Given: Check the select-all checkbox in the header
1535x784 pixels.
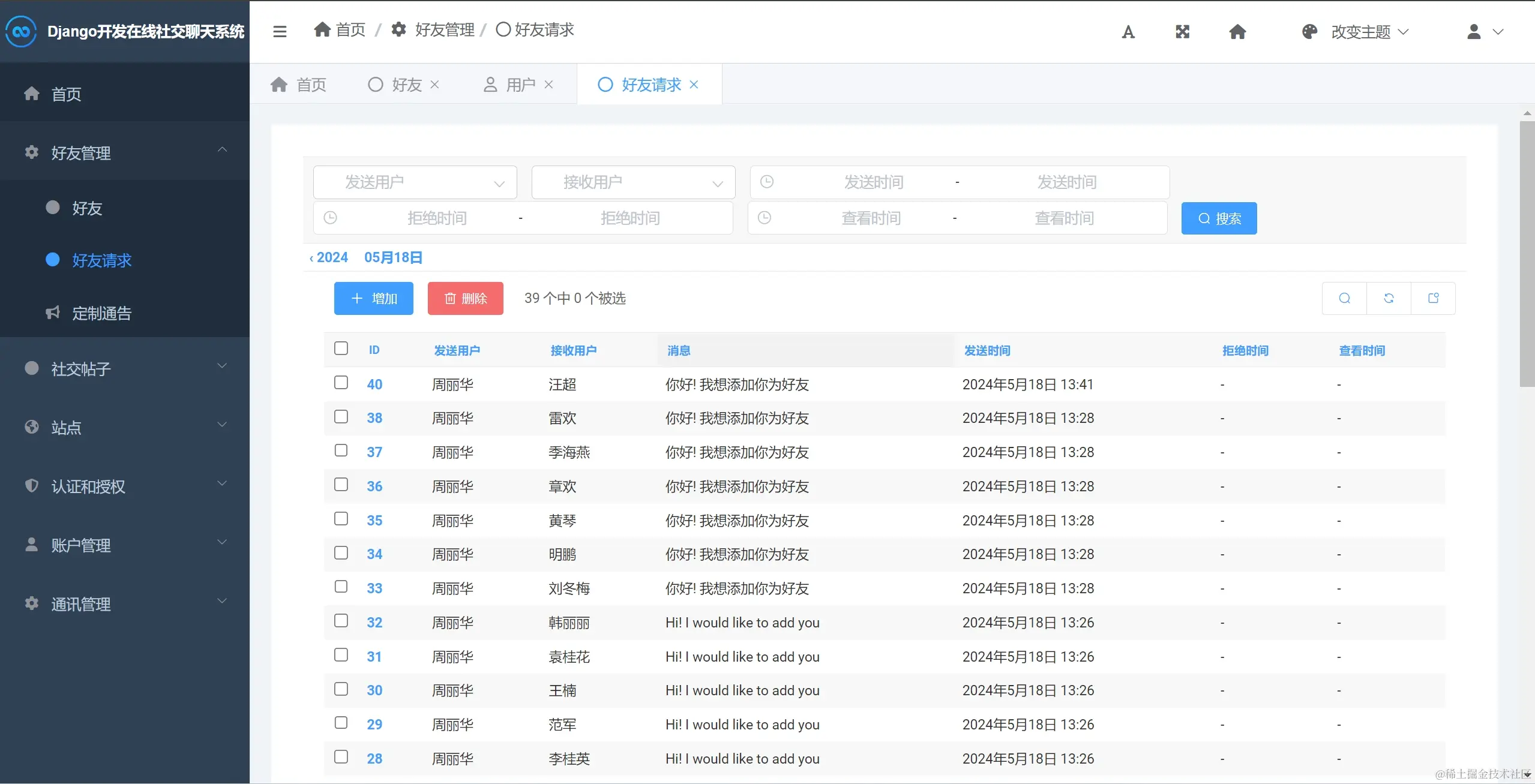Looking at the screenshot, I should (341, 349).
